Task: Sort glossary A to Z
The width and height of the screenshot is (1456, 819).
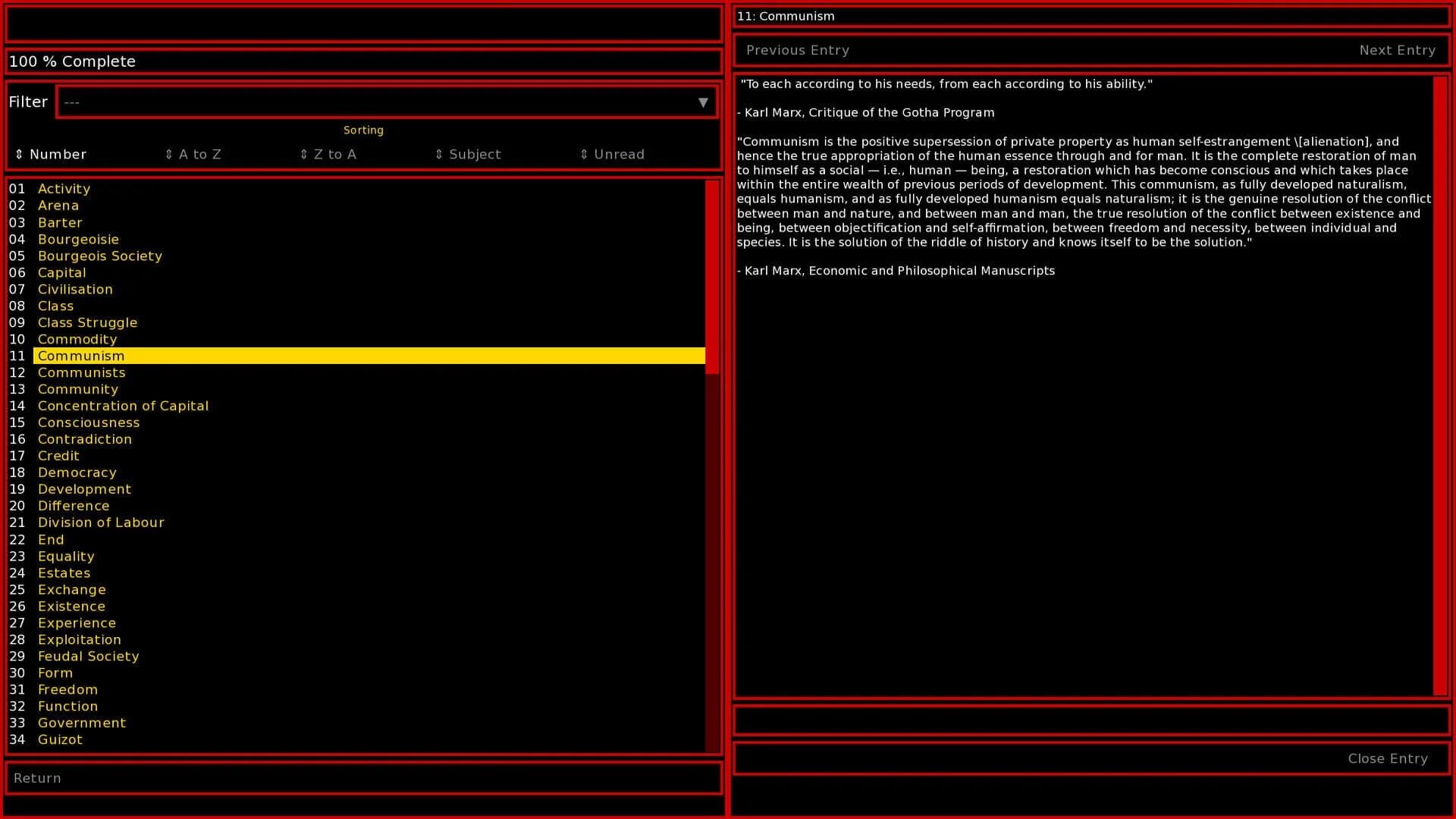Action: click(x=193, y=154)
